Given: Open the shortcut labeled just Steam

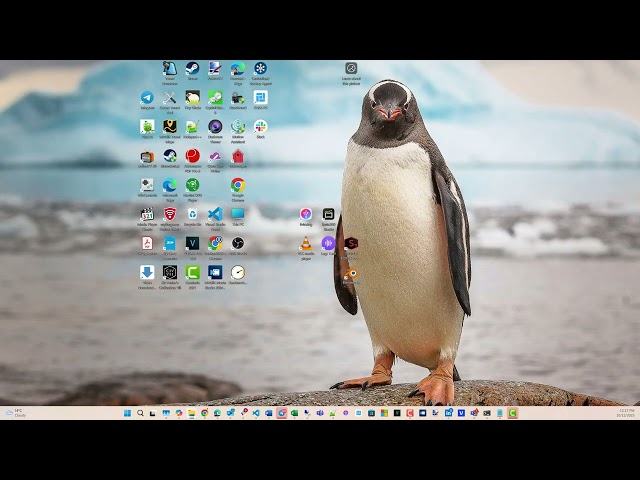Looking at the screenshot, I should [192, 68].
